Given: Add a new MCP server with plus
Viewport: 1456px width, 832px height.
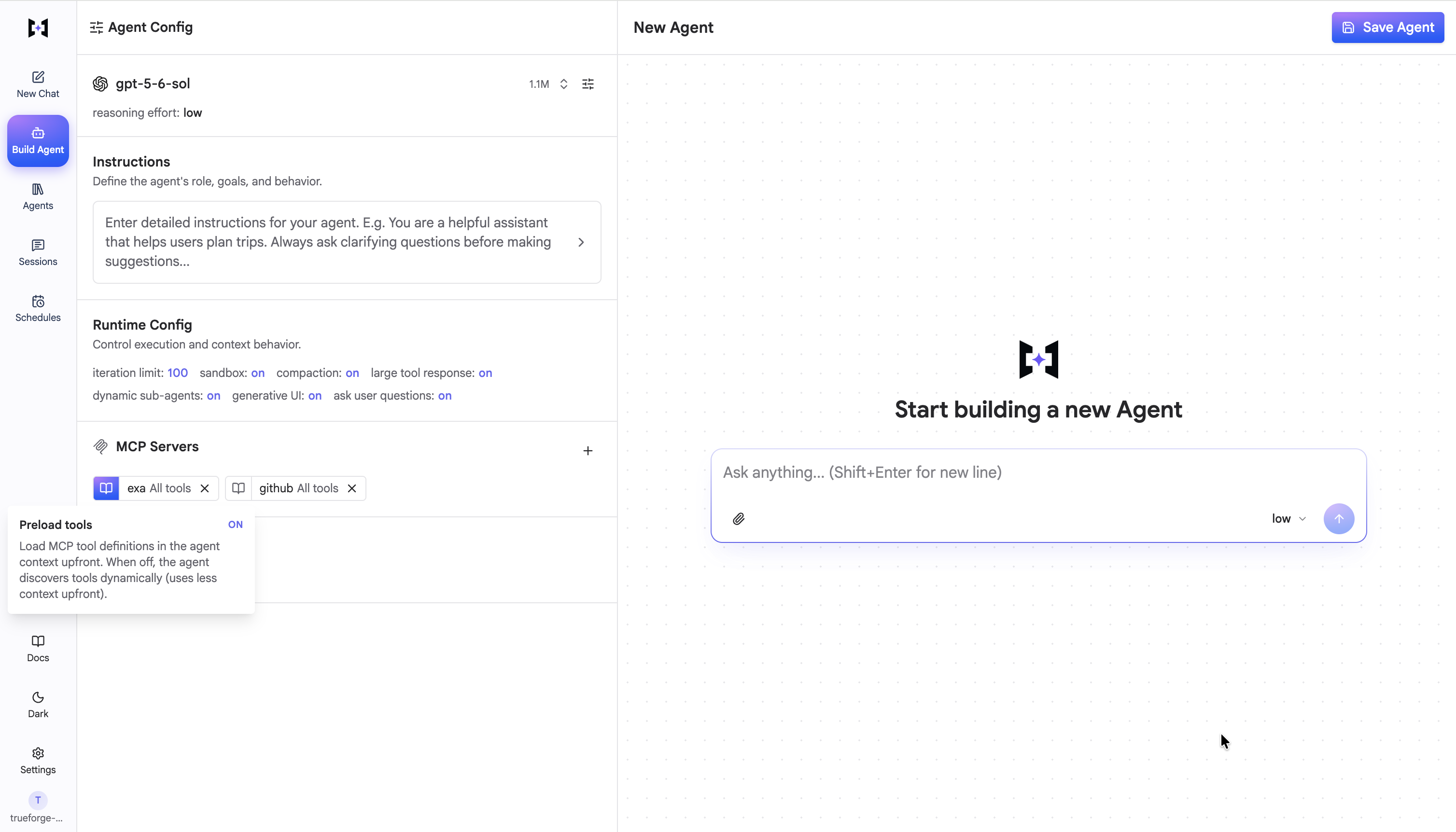Looking at the screenshot, I should pos(588,451).
